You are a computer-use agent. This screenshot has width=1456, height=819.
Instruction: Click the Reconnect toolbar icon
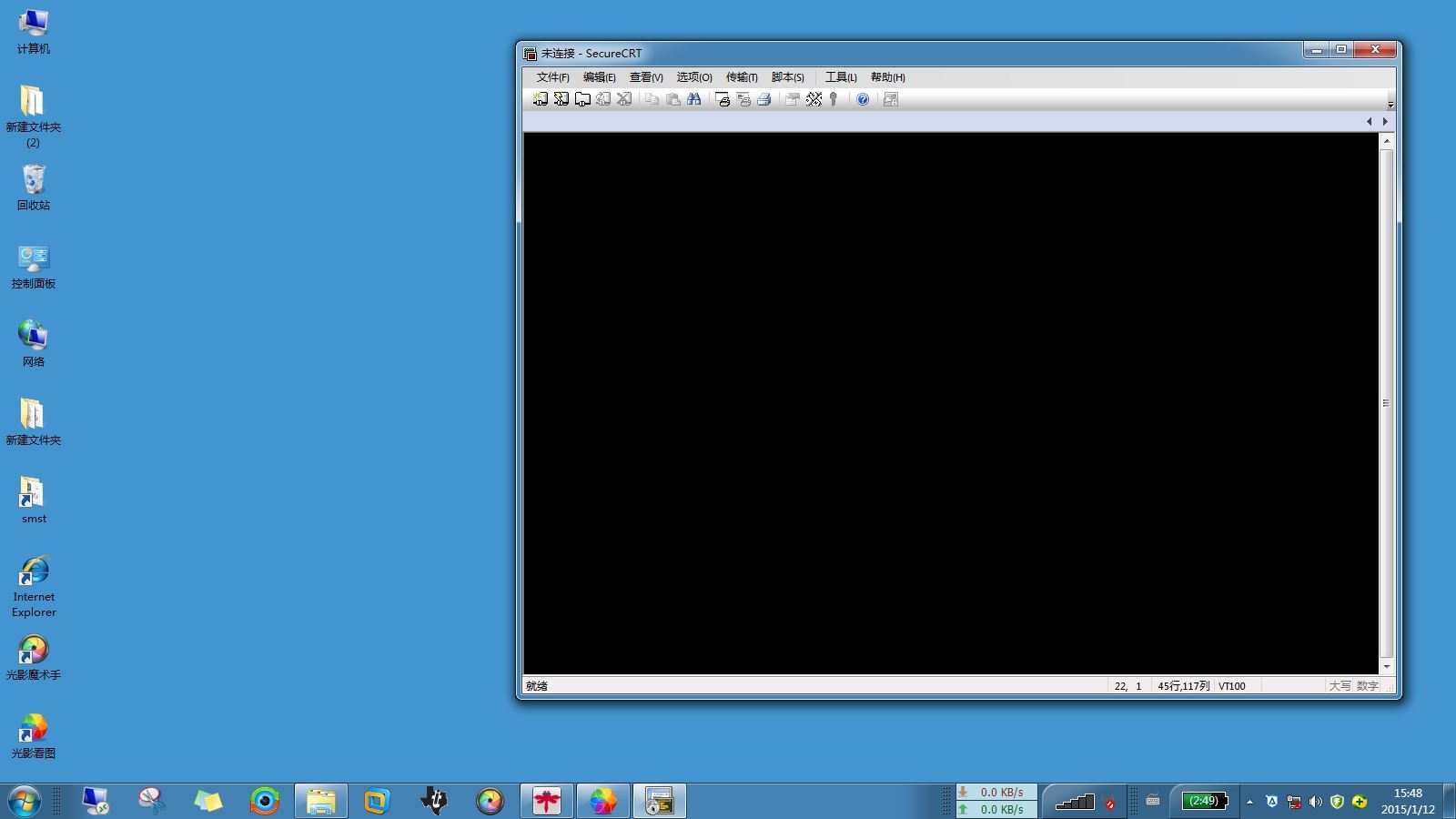603,99
